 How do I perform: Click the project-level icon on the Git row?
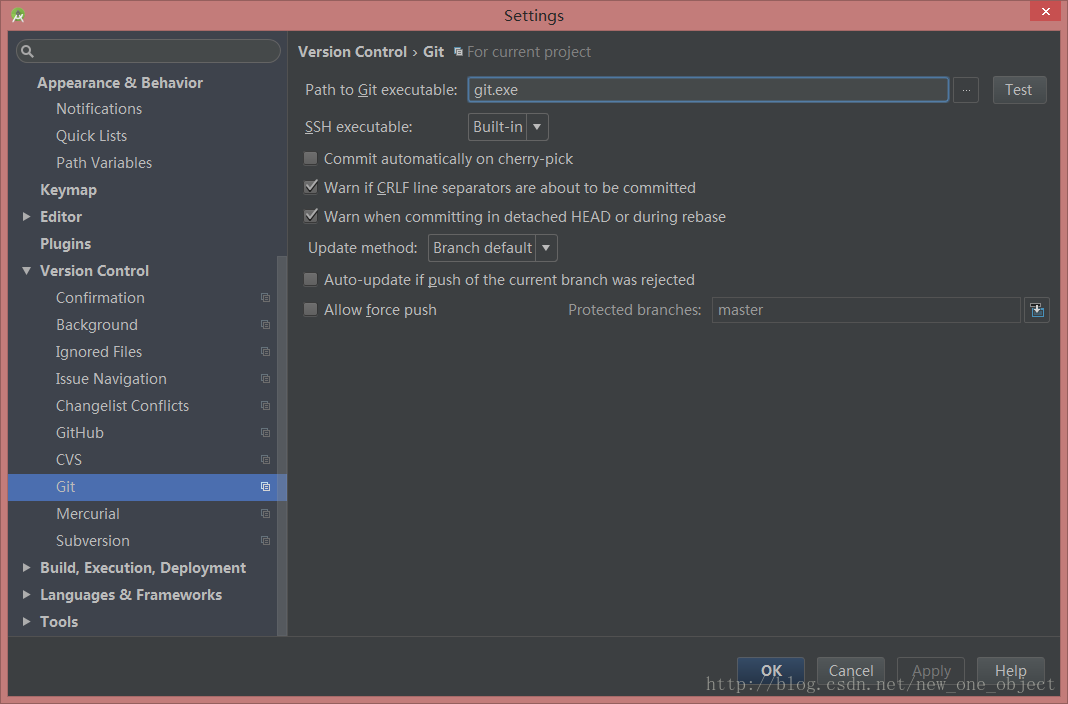[266, 487]
